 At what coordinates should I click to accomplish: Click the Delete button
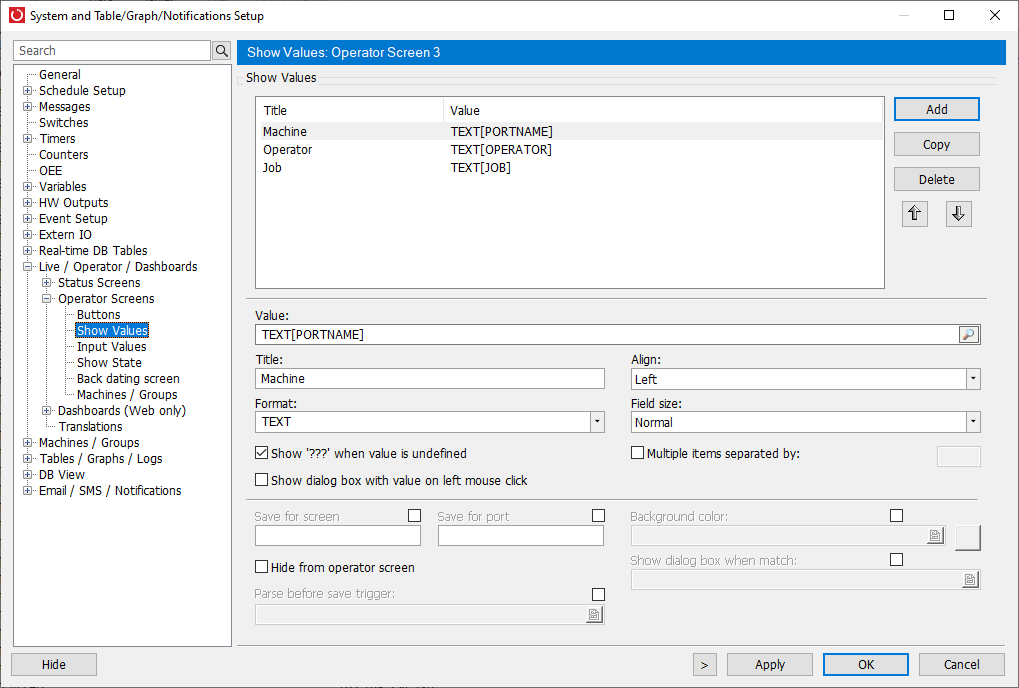coord(936,179)
